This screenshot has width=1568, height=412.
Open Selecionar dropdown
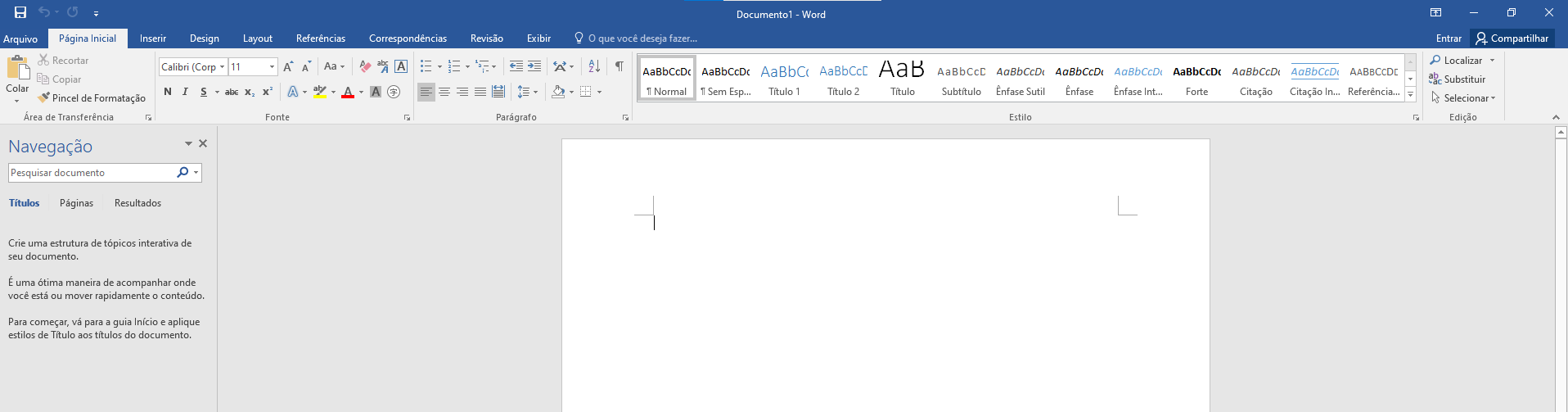tap(1463, 98)
